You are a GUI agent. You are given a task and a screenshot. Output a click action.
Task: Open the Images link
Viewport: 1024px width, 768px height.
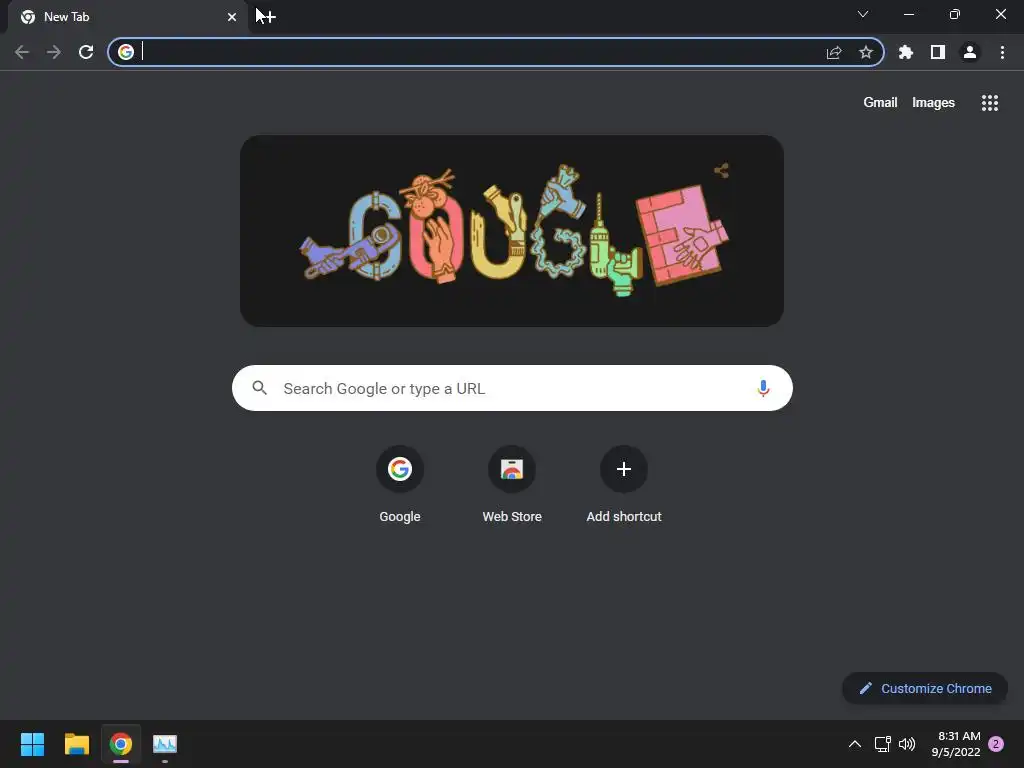tap(933, 103)
